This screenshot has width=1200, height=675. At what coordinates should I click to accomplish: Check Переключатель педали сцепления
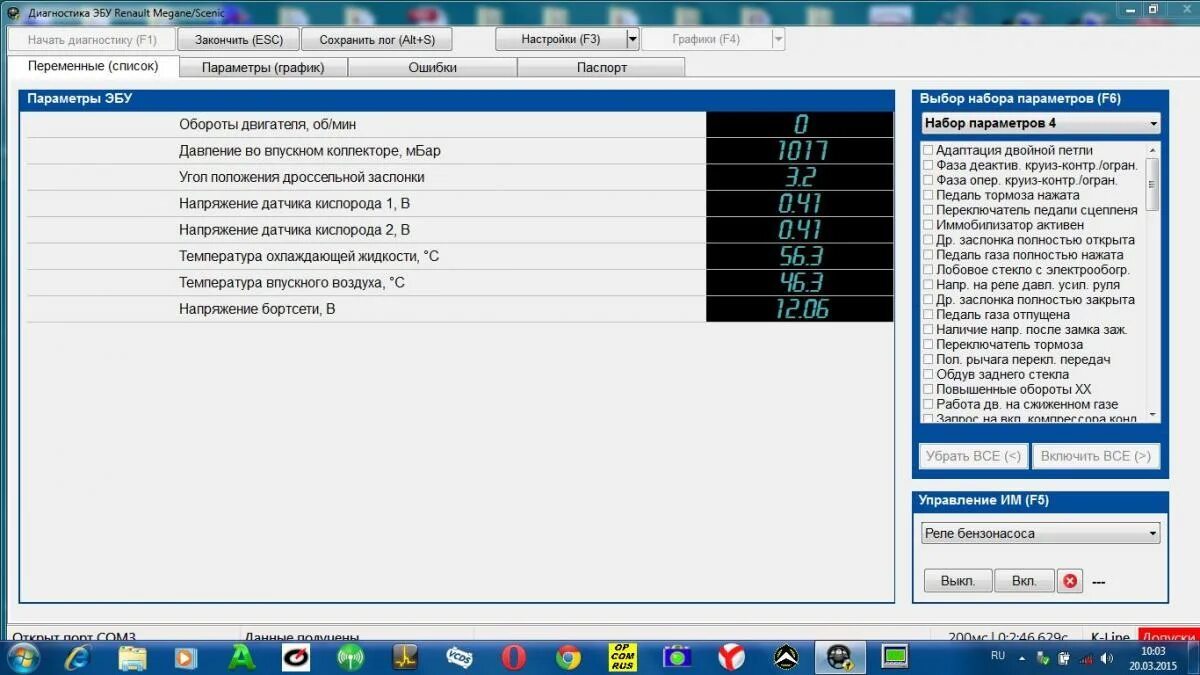pyautogui.click(x=928, y=210)
